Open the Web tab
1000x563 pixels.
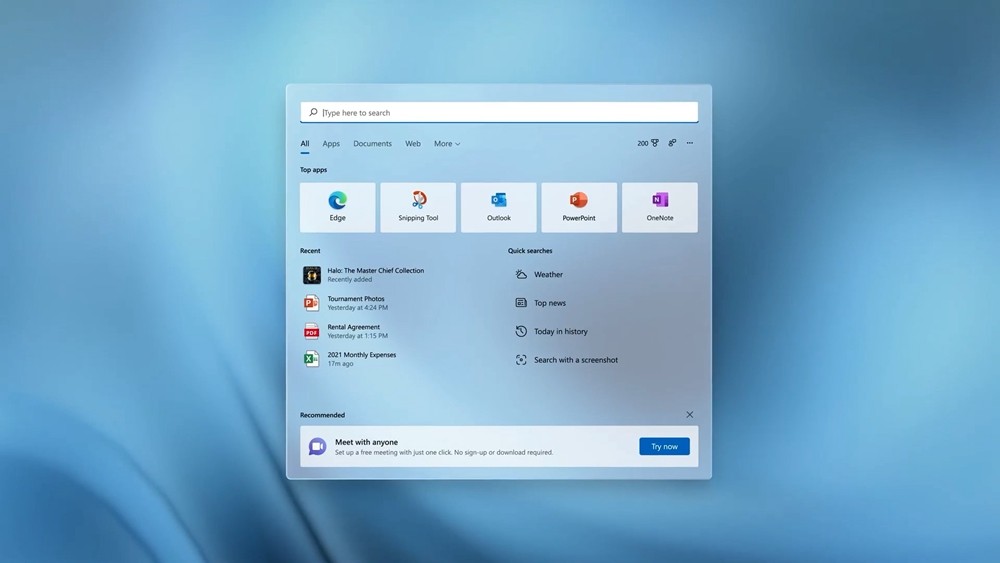pyautogui.click(x=413, y=143)
